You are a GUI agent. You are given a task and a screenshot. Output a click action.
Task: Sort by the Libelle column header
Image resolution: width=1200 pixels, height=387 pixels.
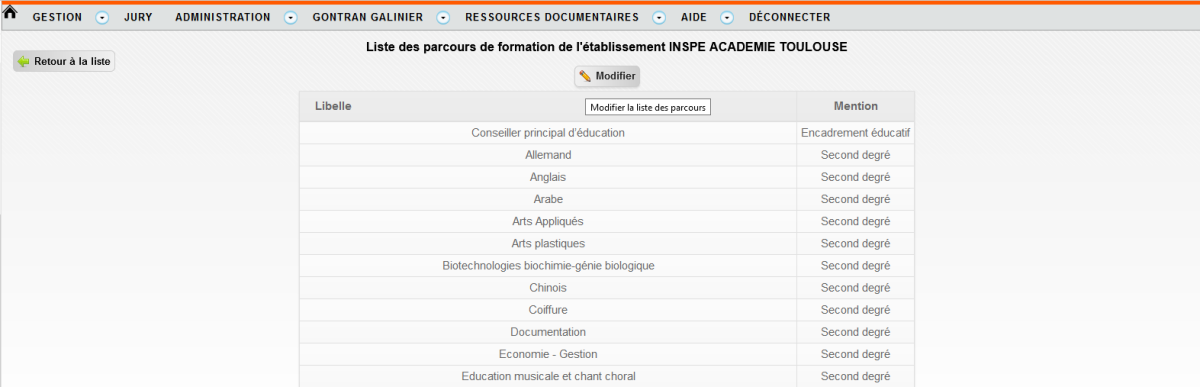333,106
